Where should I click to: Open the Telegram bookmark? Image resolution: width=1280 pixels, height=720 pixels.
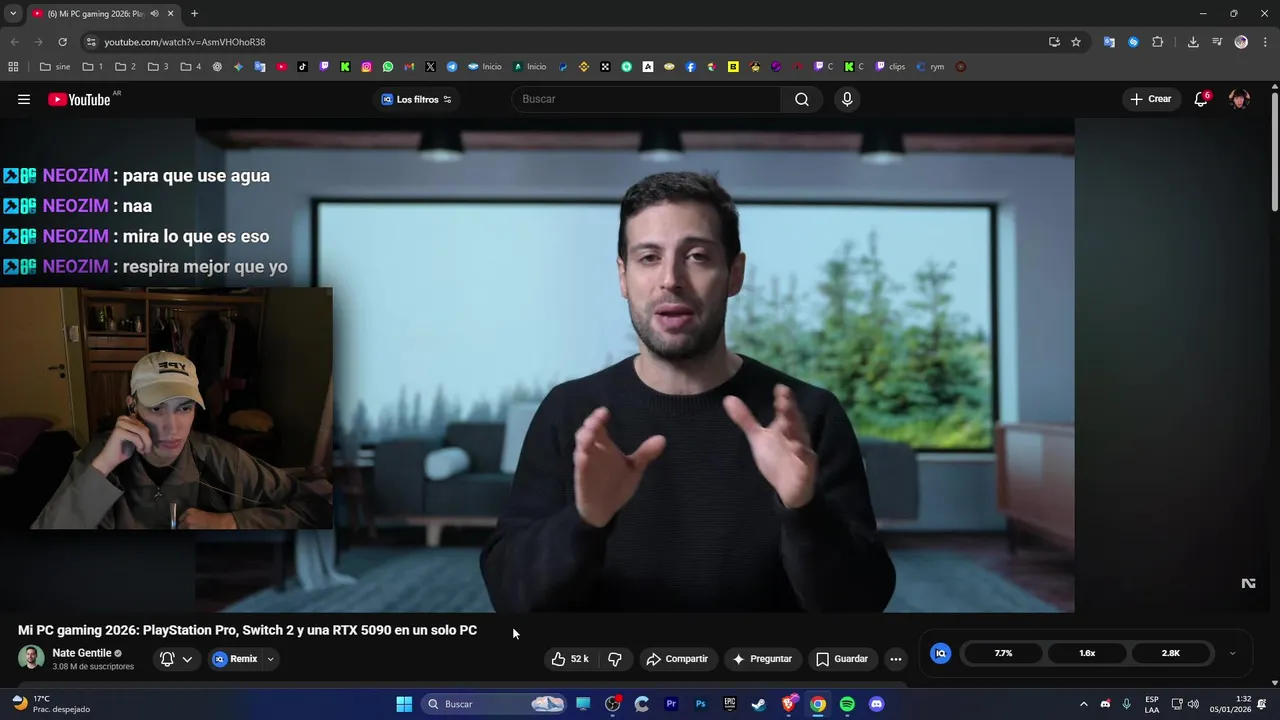452,67
